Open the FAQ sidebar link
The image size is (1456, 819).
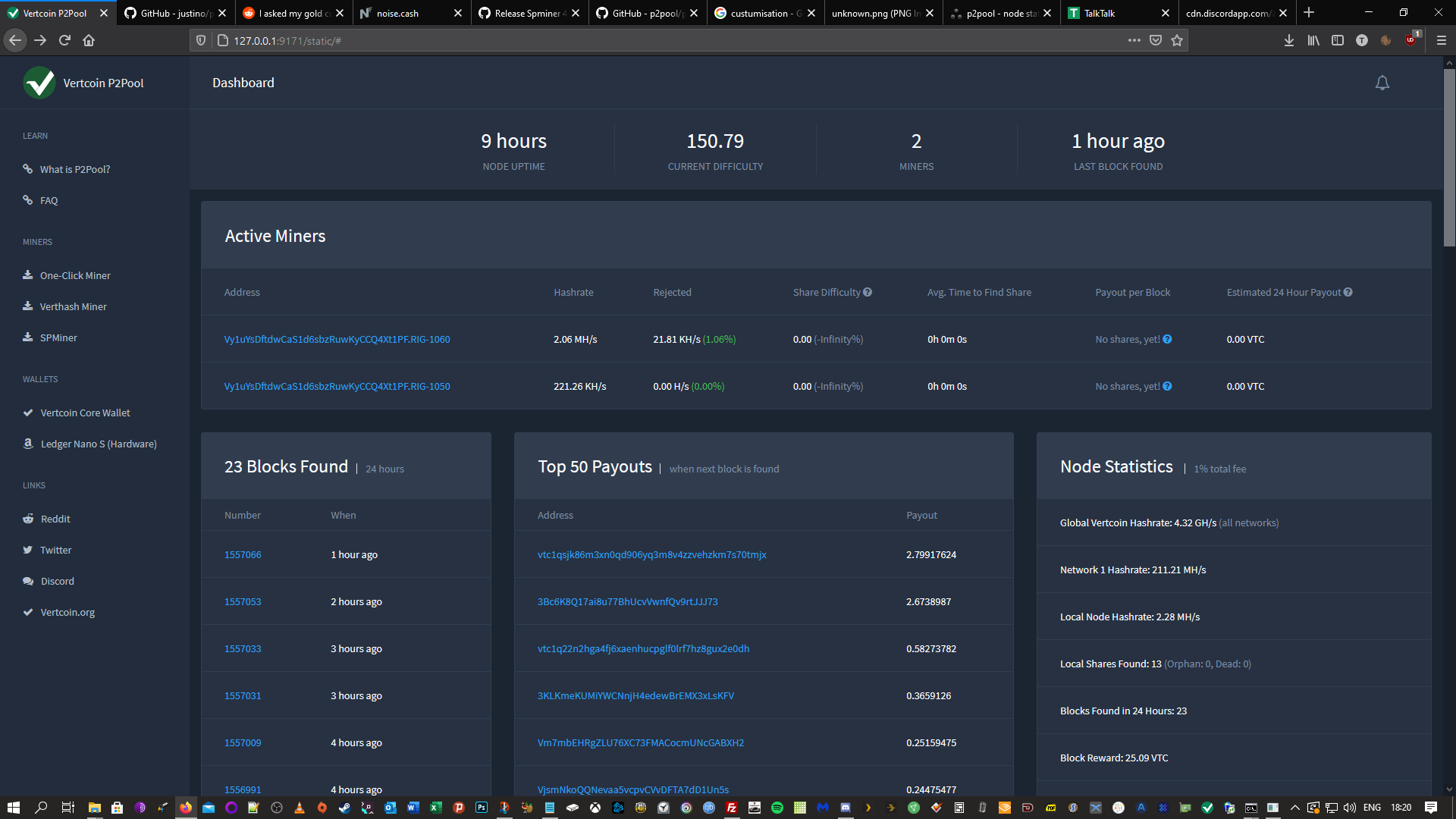tap(49, 200)
